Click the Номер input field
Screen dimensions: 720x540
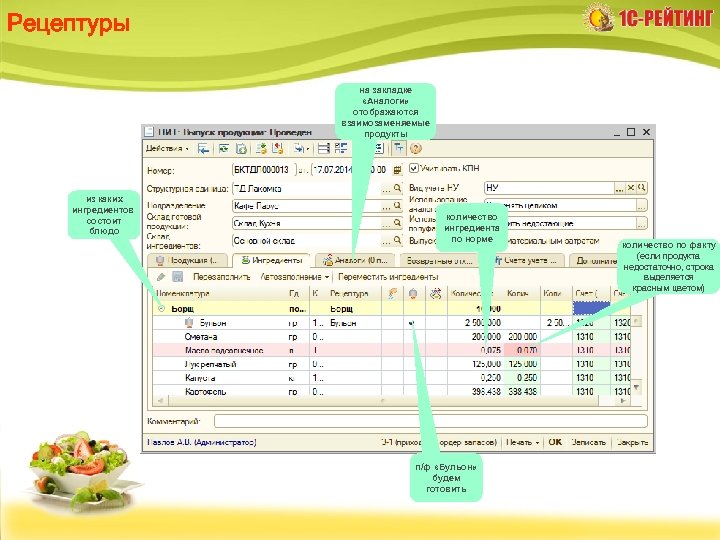coord(264,170)
